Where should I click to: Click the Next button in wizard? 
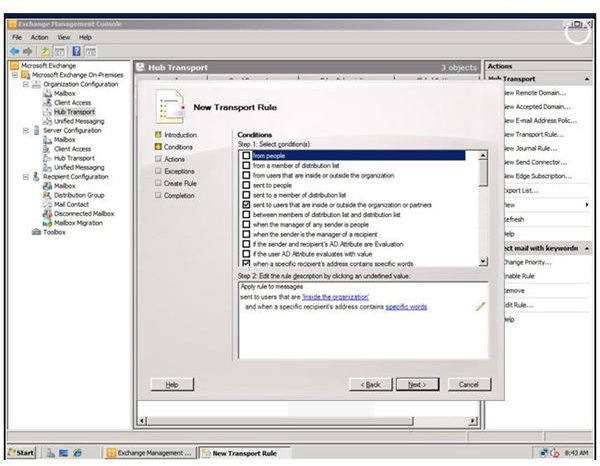417,385
